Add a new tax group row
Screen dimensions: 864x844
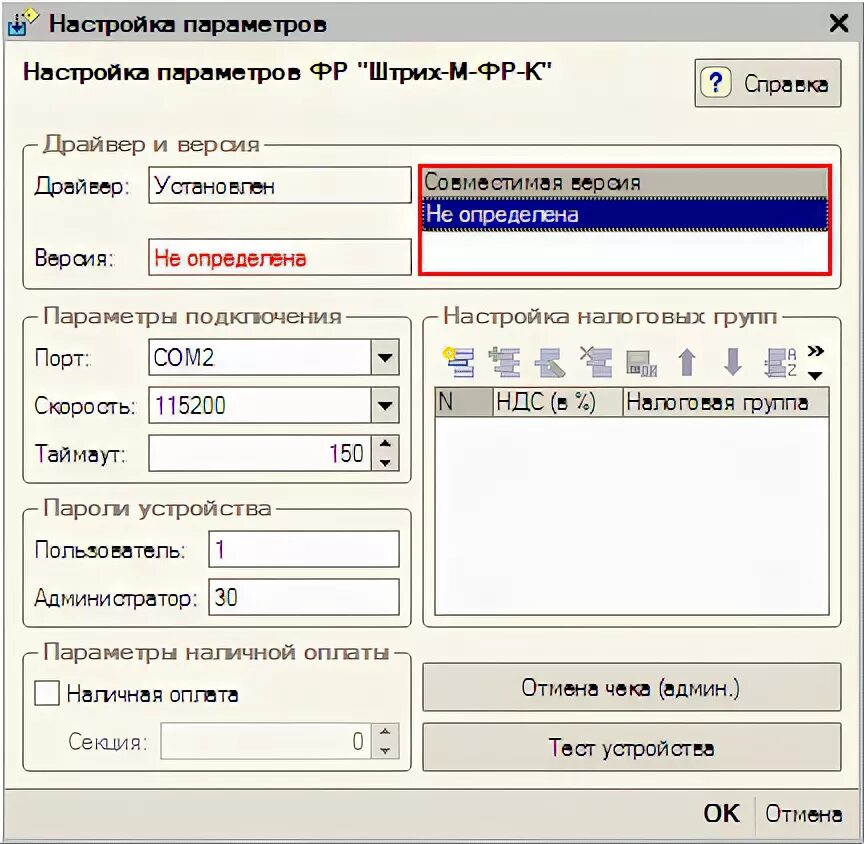458,362
